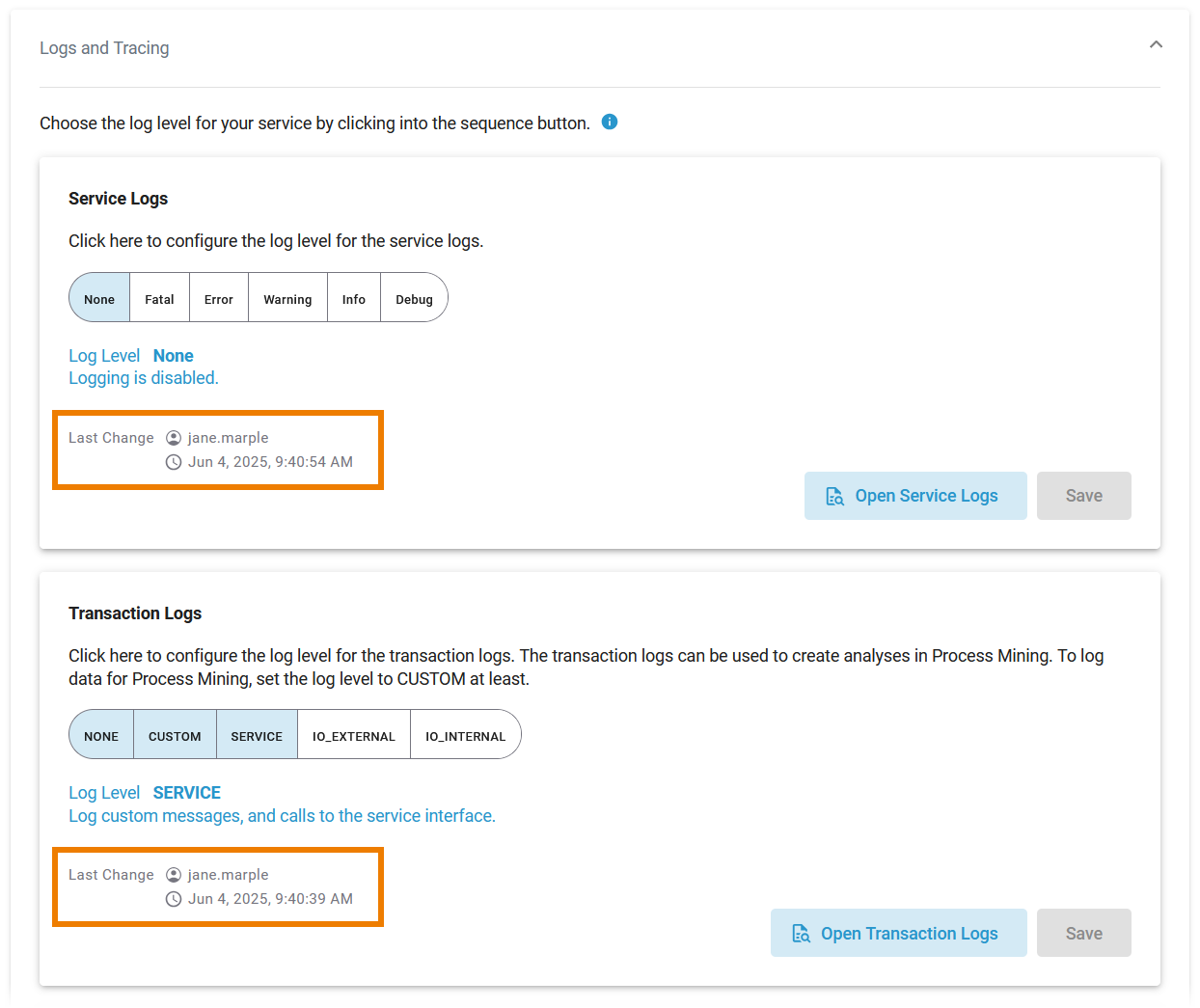Click the clock icon in Transaction Logs last change
The width and height of the screenshot is (1200, 1008).
pos(174,899)
